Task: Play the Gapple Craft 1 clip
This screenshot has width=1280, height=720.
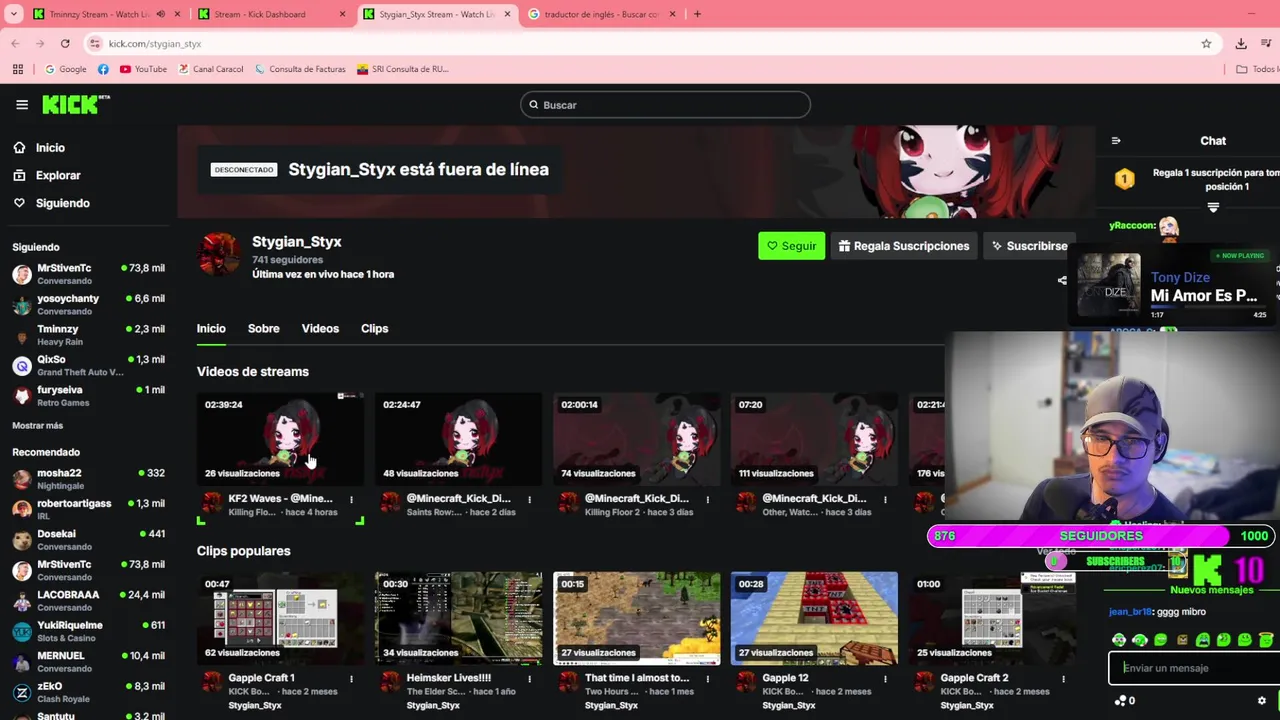Action: 280,618
